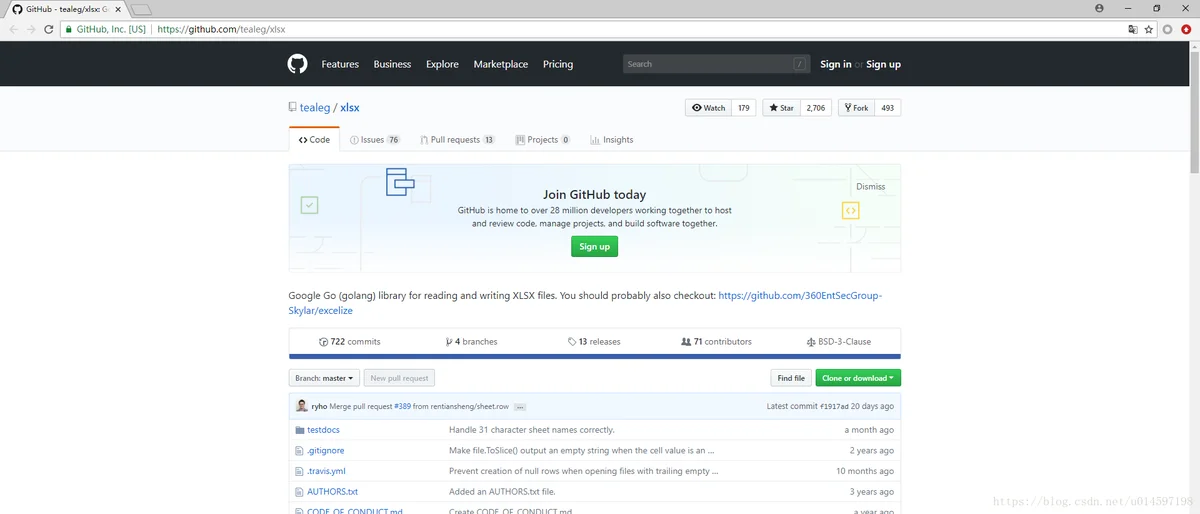The width and height of the screenshot is (1200, 514).
Task: Click the ryho avatar image
Action: (302, 406)
